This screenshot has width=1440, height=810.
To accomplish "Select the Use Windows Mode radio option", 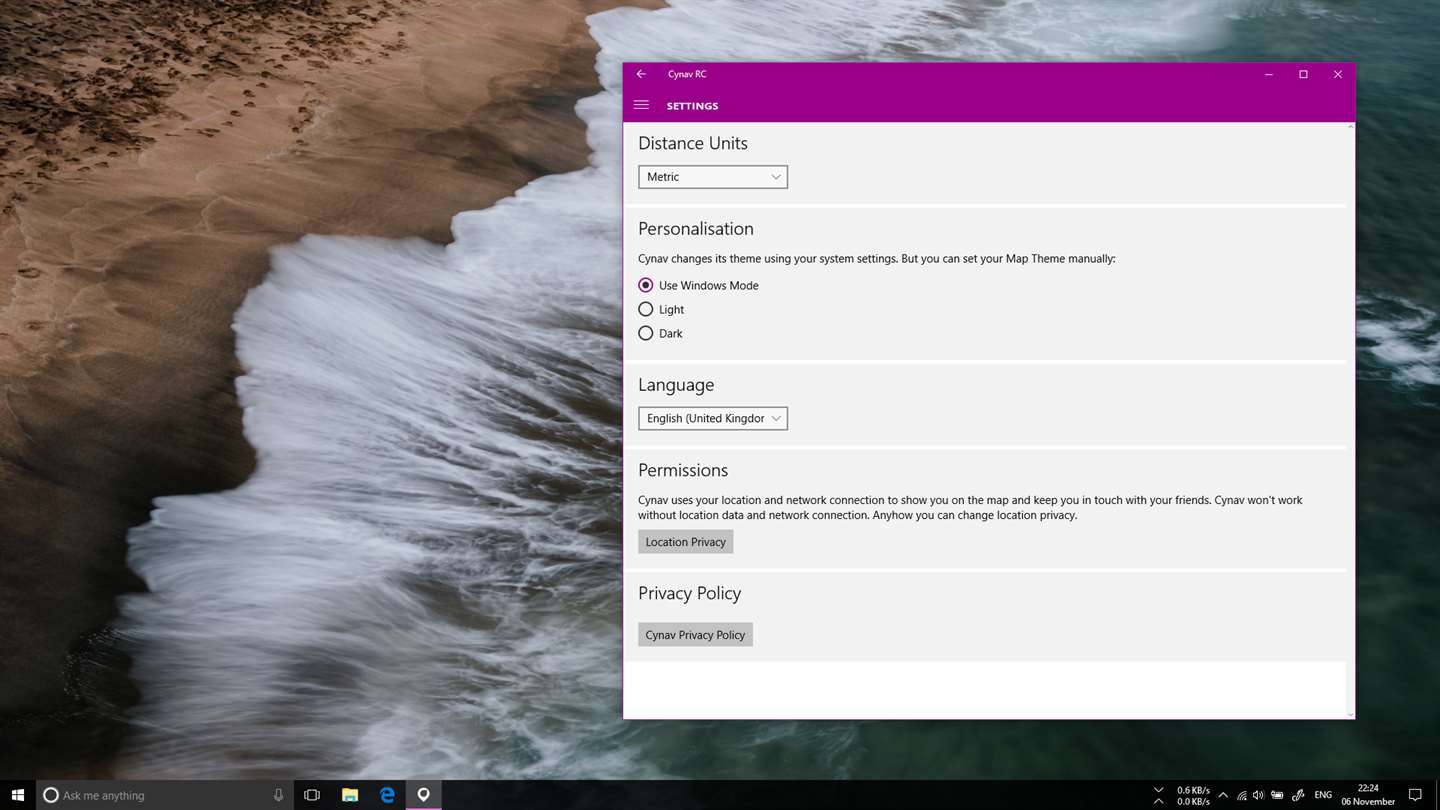I will tap(698, 285).
